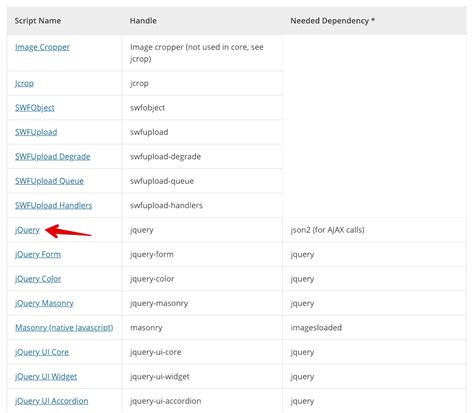Open the Image Cropper link
The height and width of the screenshot is (413, 474).
[x=42, y=47]
